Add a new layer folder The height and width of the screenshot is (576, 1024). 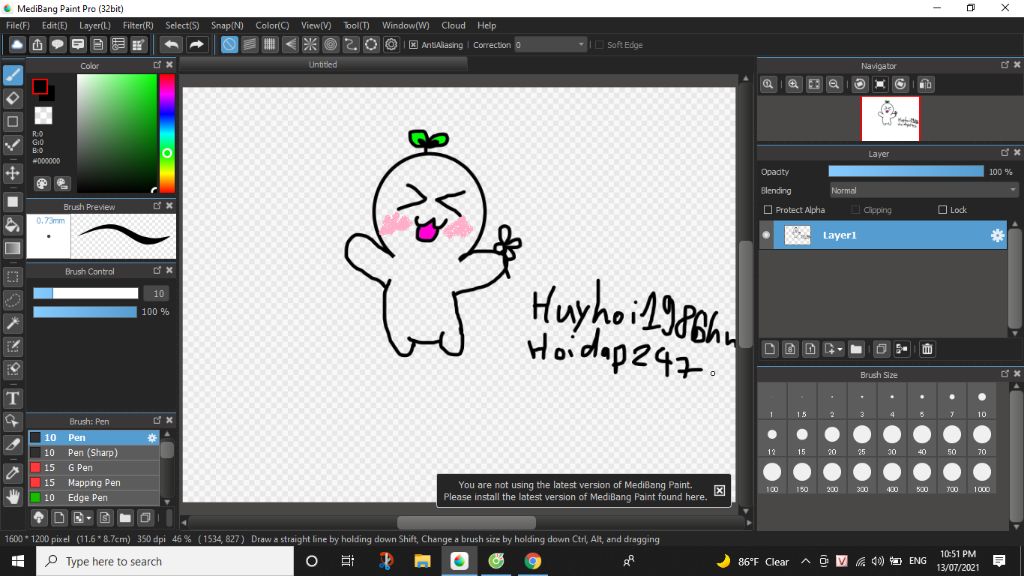(x=856, y=349)
